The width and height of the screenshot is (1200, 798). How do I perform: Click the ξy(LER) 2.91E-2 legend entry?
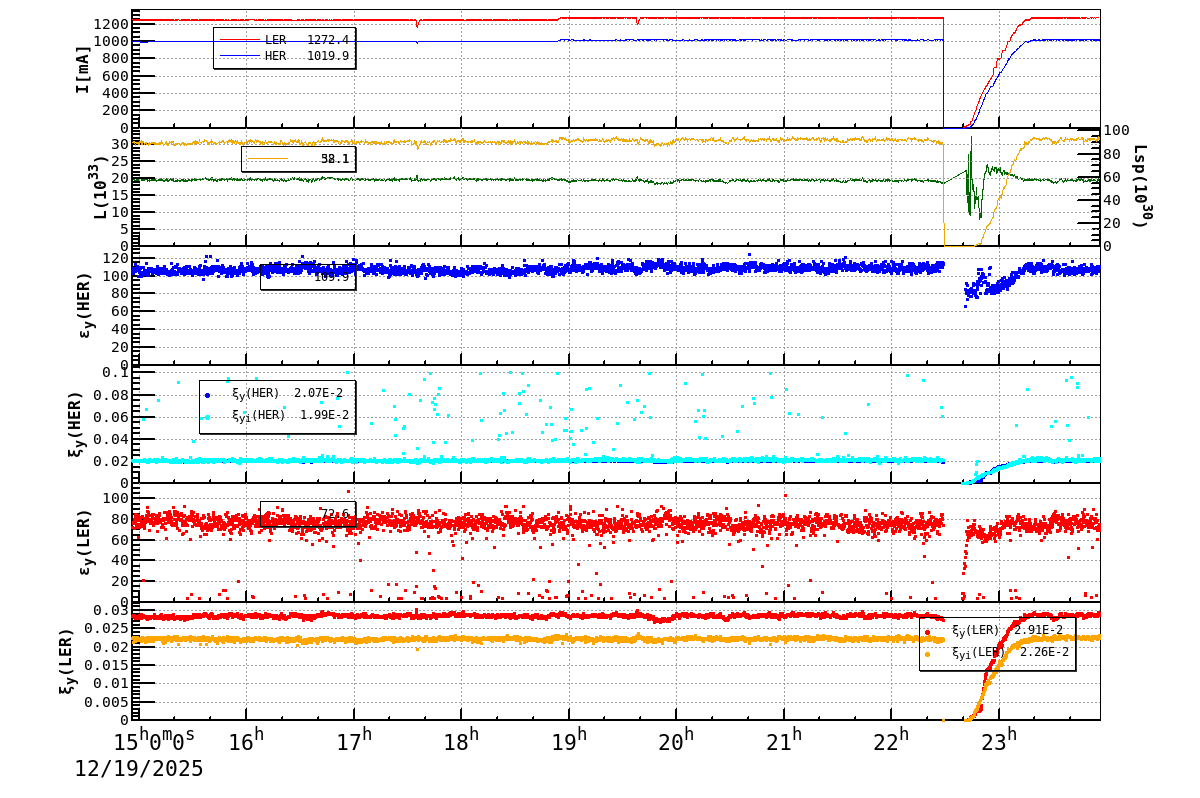coord(994,631)
